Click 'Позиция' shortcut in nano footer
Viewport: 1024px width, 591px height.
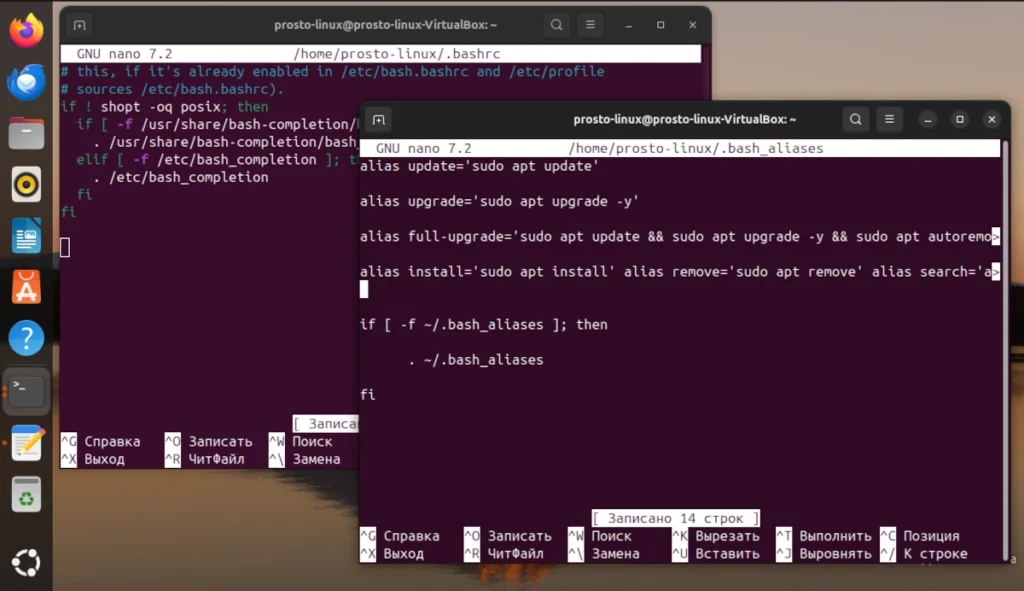pos(920,536)
